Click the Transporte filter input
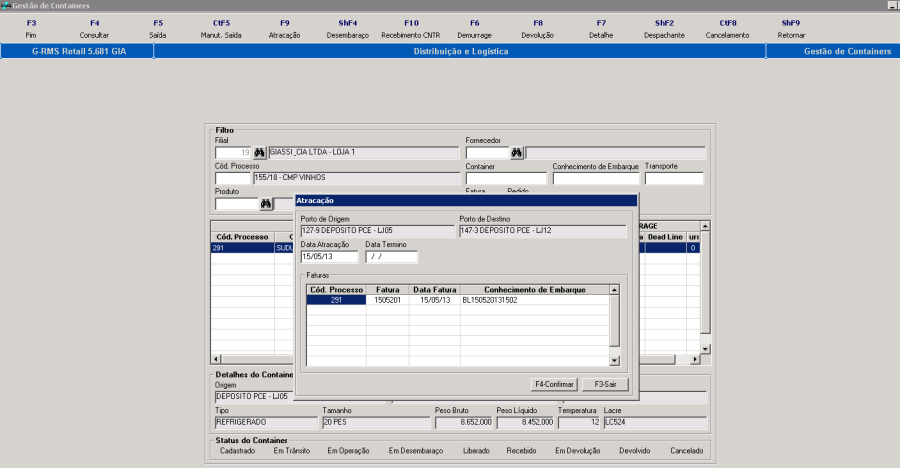The image size is (900, 468). (x=674, y=179)
